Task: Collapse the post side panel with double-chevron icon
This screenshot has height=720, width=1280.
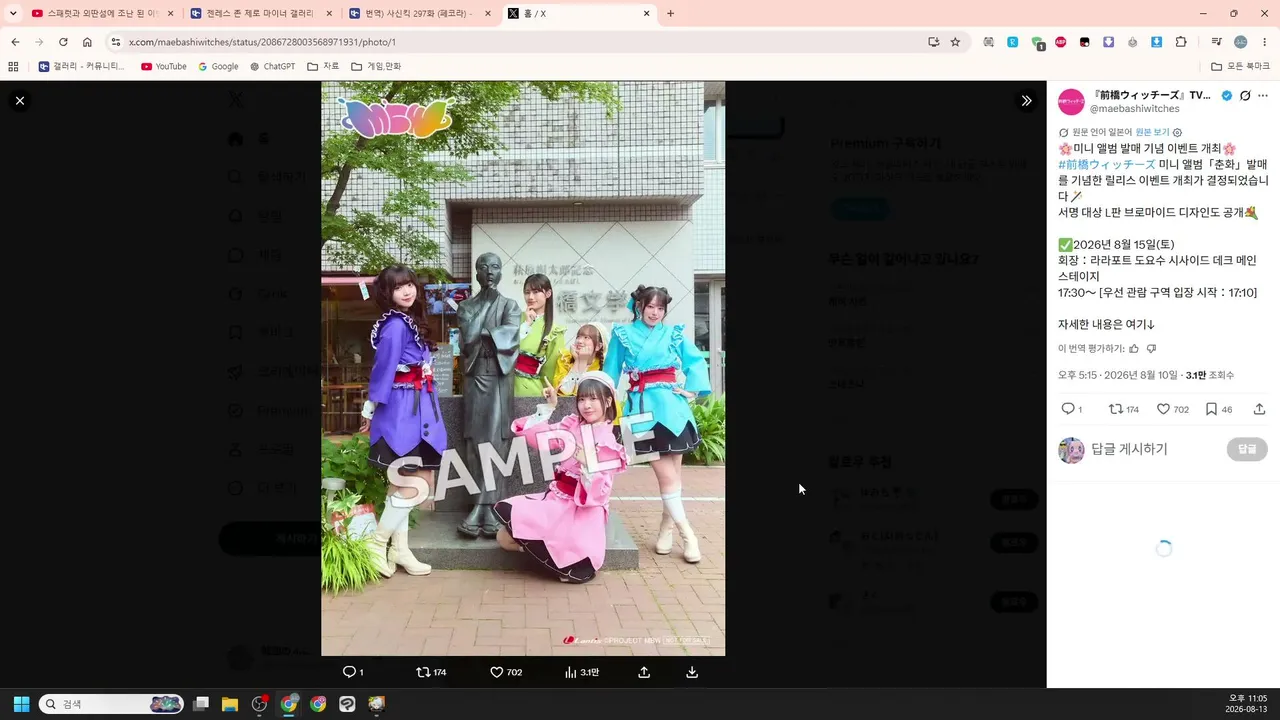Action: pos(1026,100)
